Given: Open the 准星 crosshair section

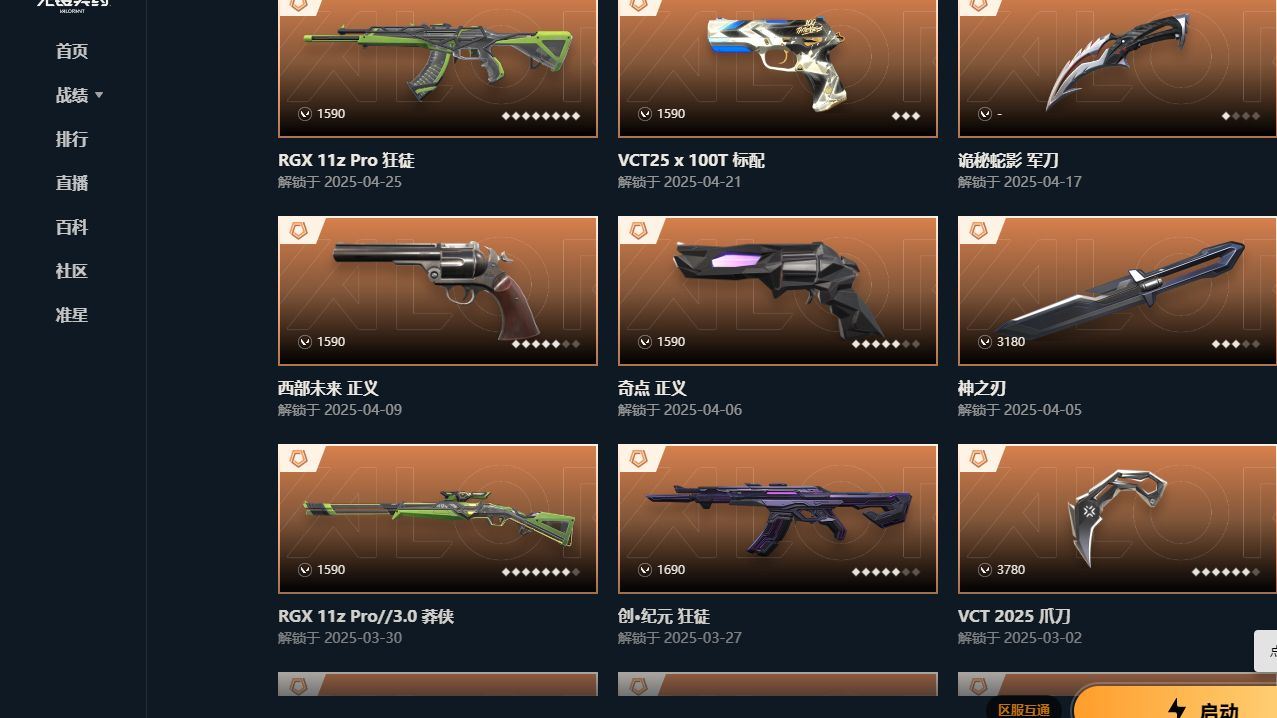Looking at the screenshot, I should pyautogui.click(x=72, y=315).
